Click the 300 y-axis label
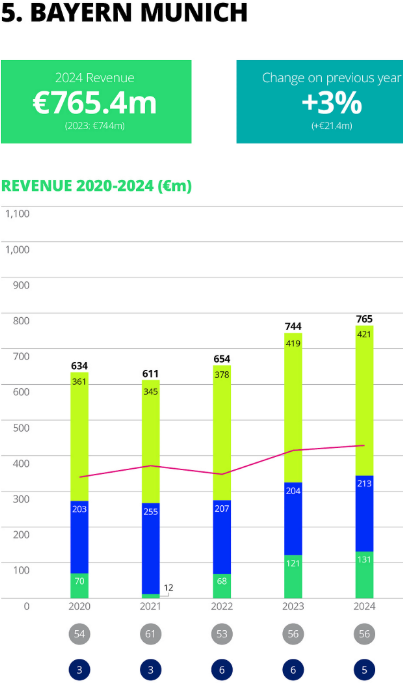The height and width of the screenshot is (683, 403). tap(21, 499)
